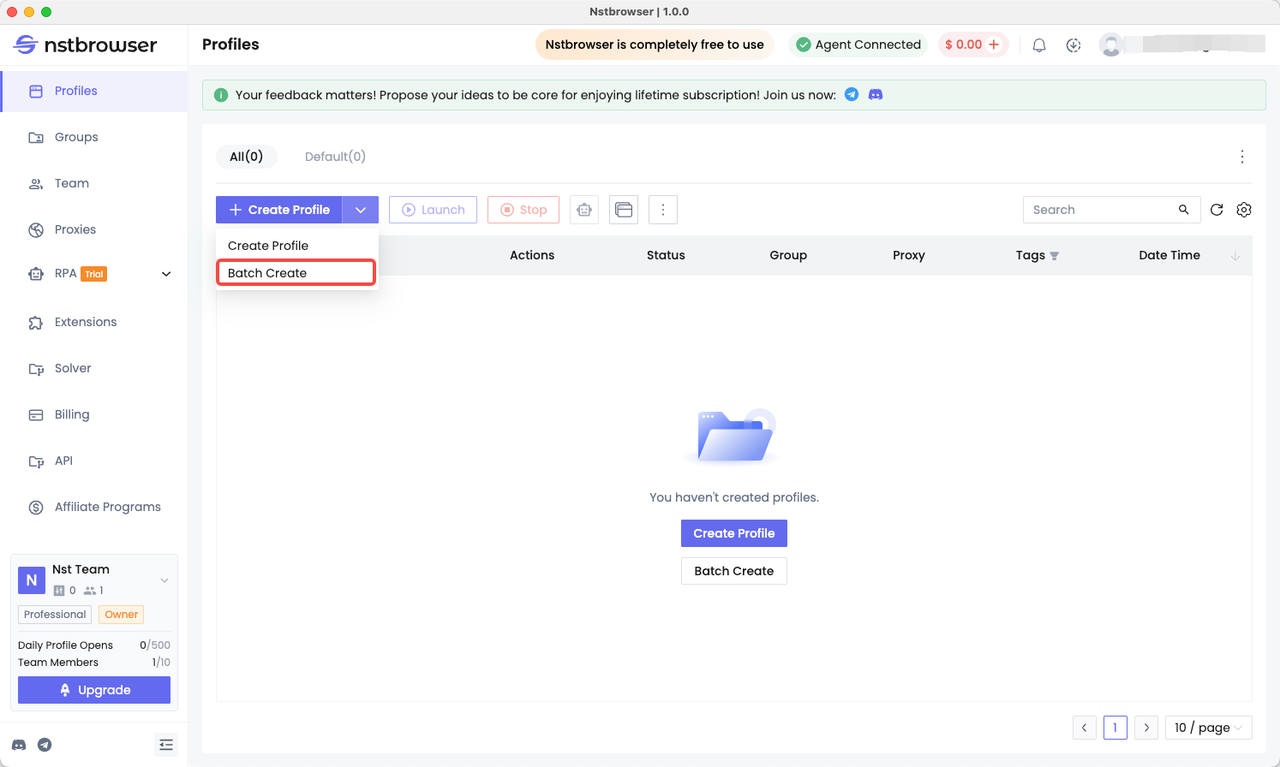The width and height of the screenshot is (1280, 767).
Task: Open the notifications bell
Action: point(1039,45)
